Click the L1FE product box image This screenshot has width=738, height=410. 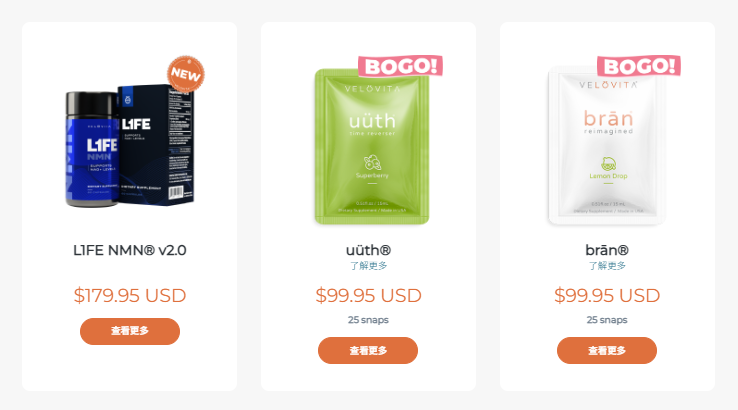[x=156, y=145]
